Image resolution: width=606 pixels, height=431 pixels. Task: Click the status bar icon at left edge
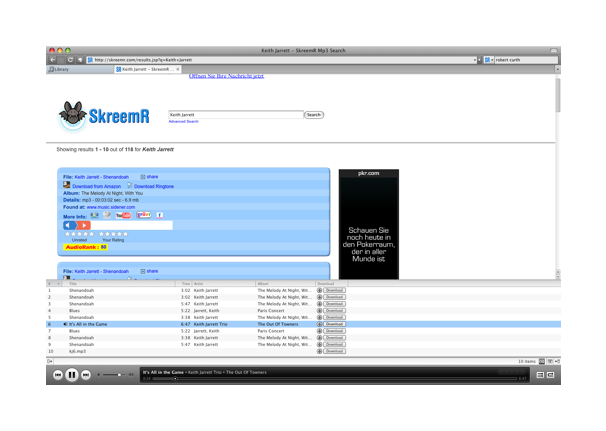tap(49, 361)
